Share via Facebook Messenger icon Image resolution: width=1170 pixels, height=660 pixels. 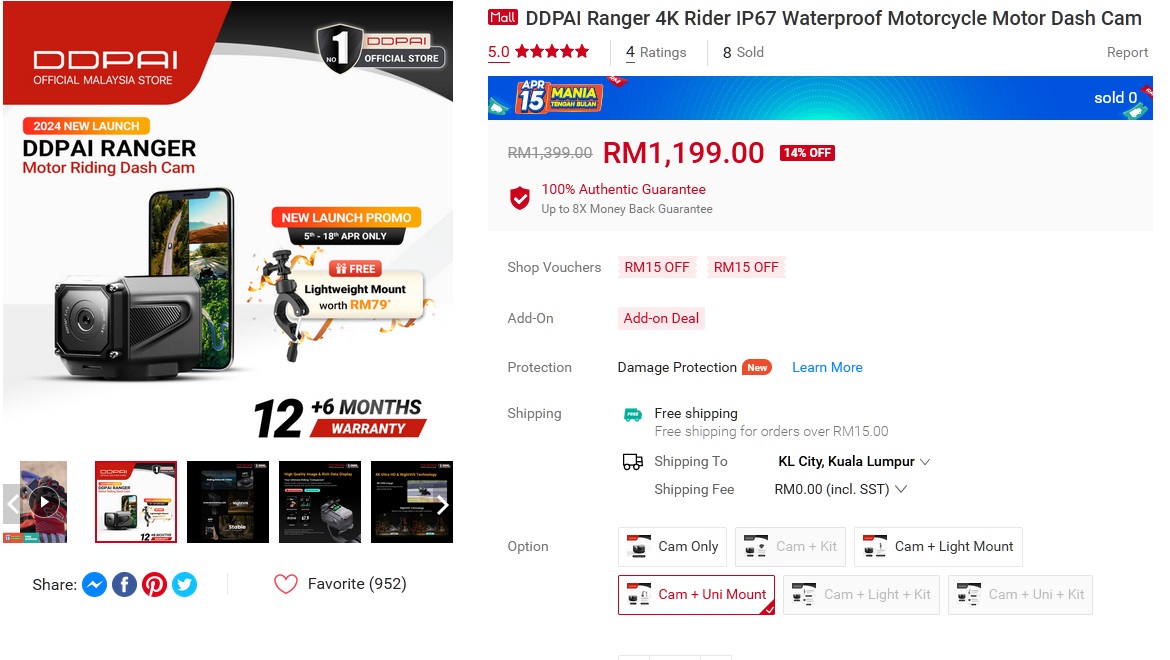coord(94,585)
